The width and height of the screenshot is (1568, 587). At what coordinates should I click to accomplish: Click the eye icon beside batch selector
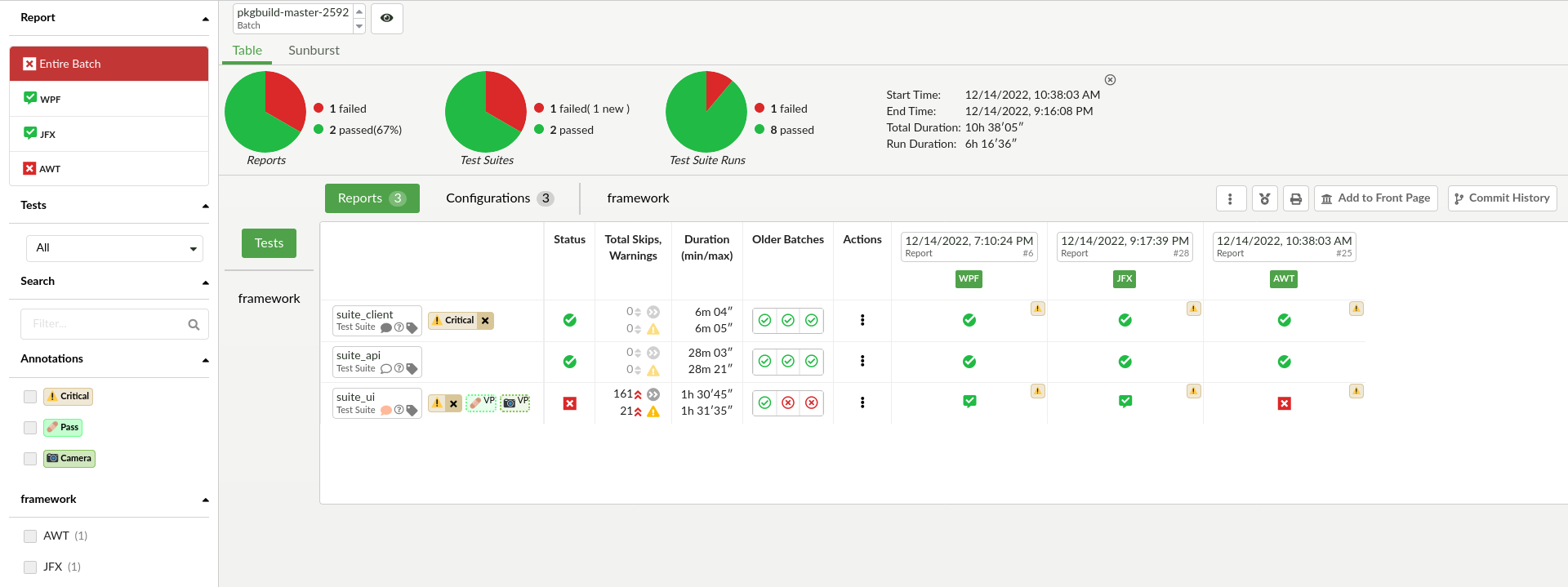point(386,18)
